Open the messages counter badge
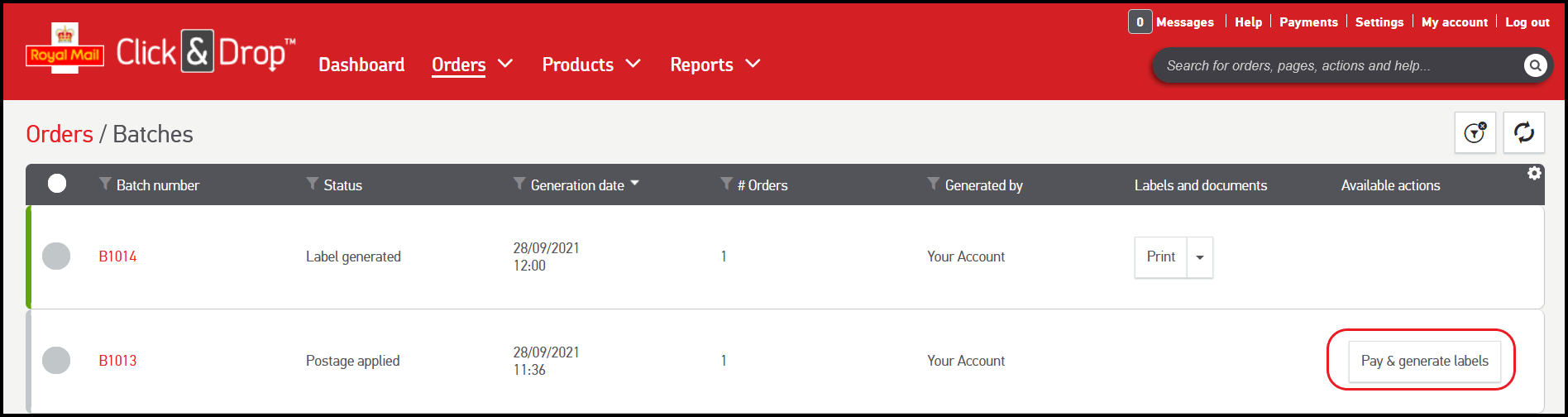This screenshot has height=417, width=1568. point(1140,22)
